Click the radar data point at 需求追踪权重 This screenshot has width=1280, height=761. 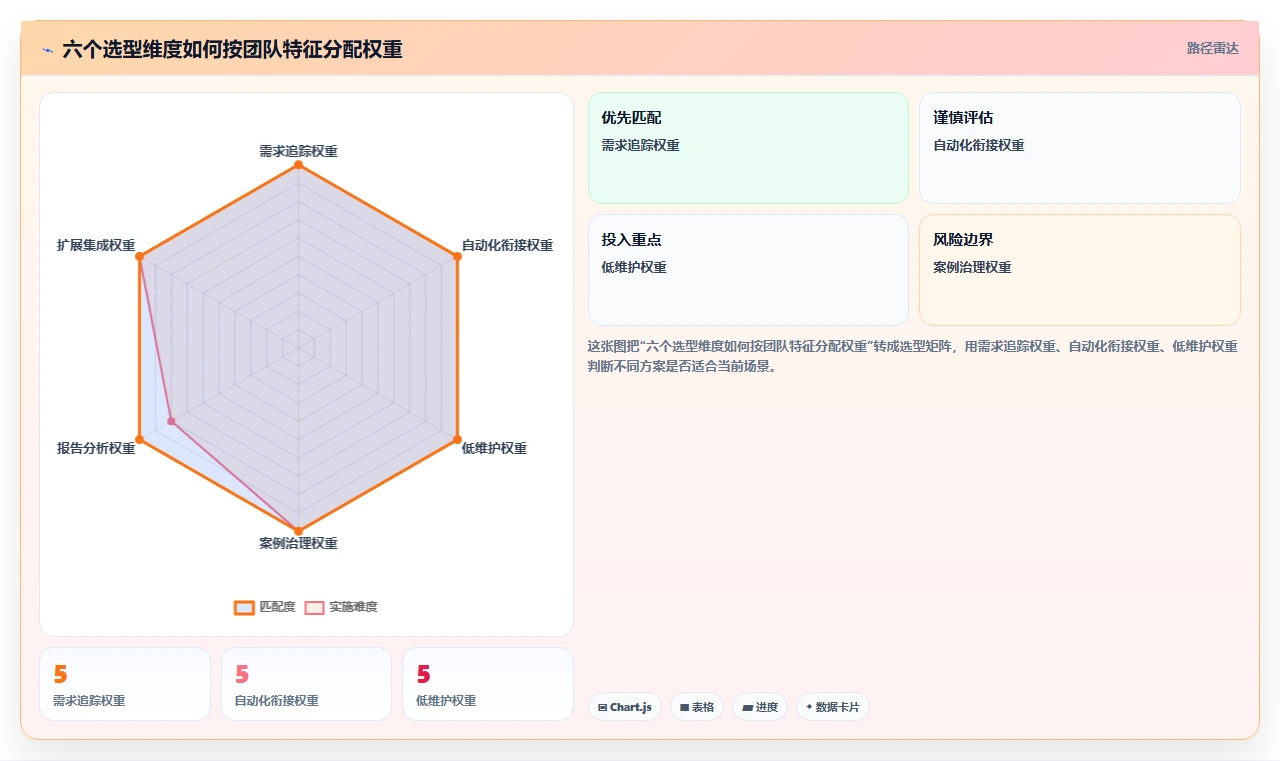[298, 166]
